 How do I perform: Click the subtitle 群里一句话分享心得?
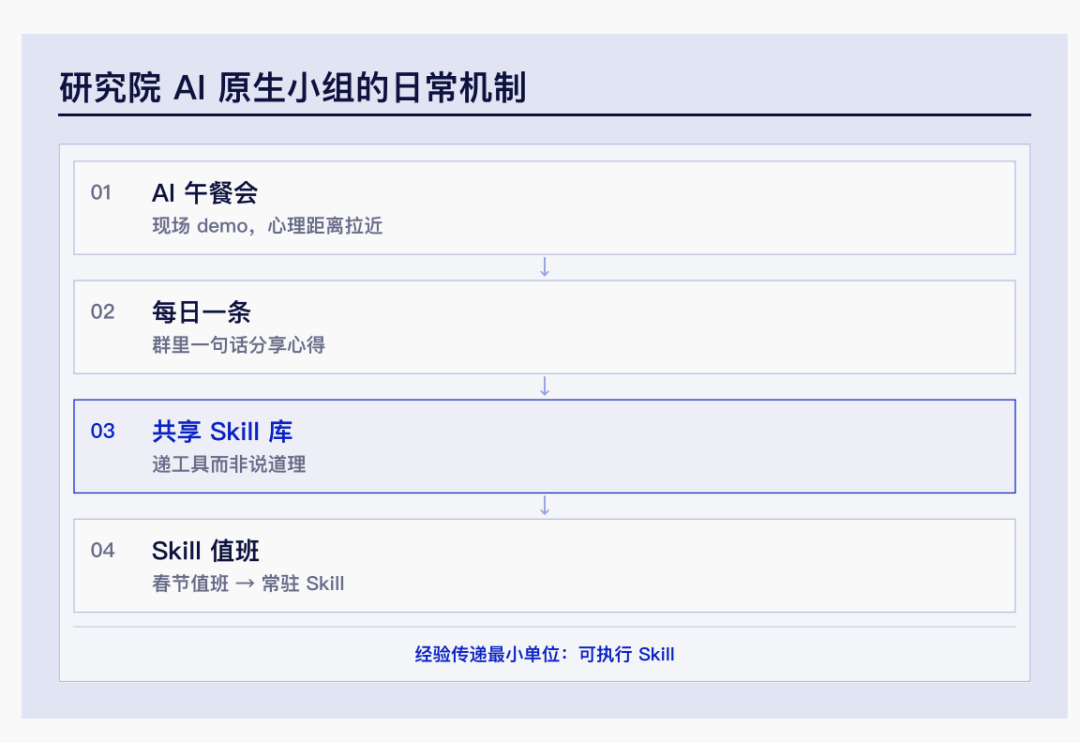click(238, 345)
